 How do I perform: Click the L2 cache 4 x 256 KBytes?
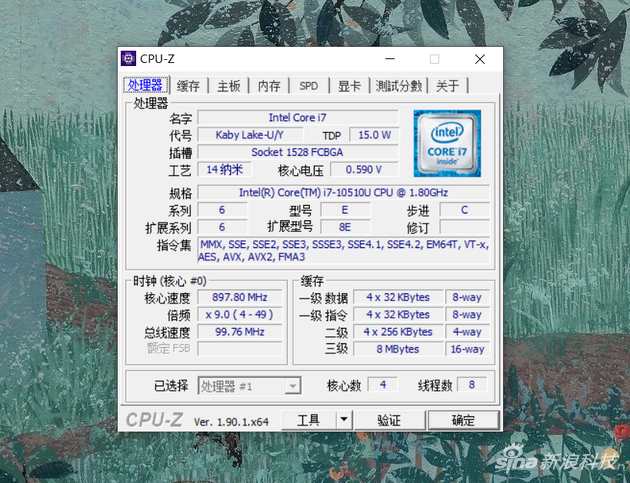[398, 332]
